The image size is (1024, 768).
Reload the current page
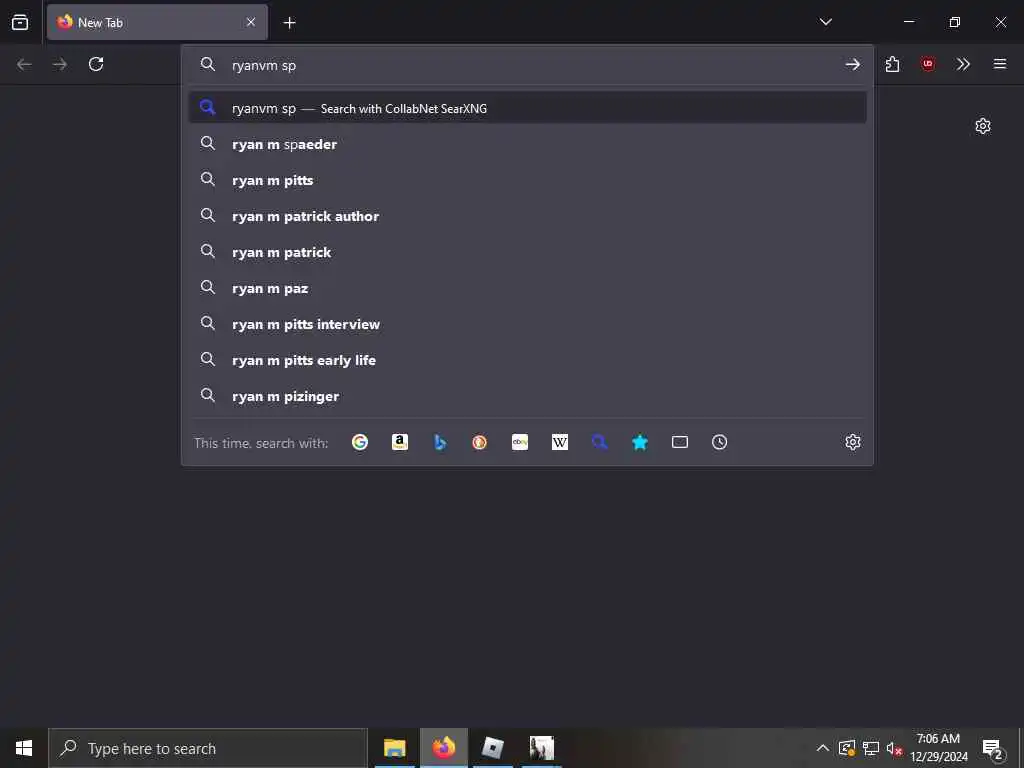[96, 64]
